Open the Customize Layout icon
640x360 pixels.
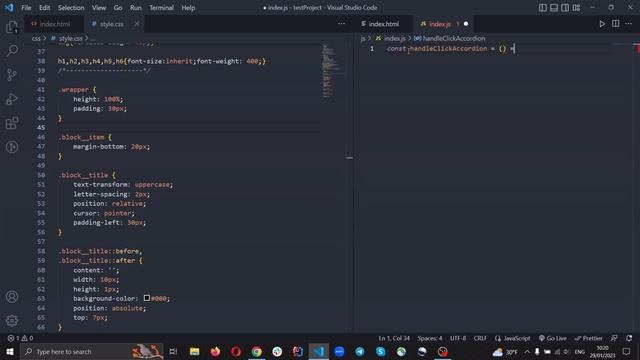click(576, 8)
